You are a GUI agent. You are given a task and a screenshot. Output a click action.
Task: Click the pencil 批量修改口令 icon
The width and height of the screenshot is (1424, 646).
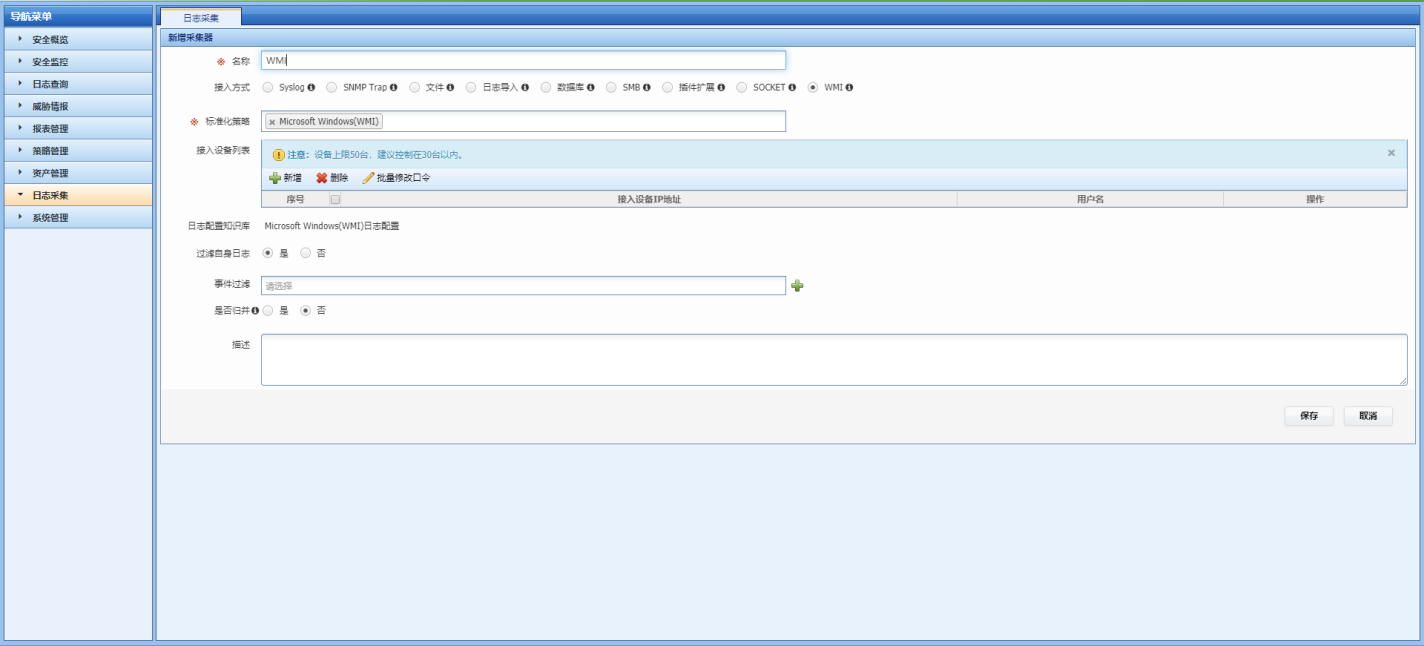[x=368, y=178]
